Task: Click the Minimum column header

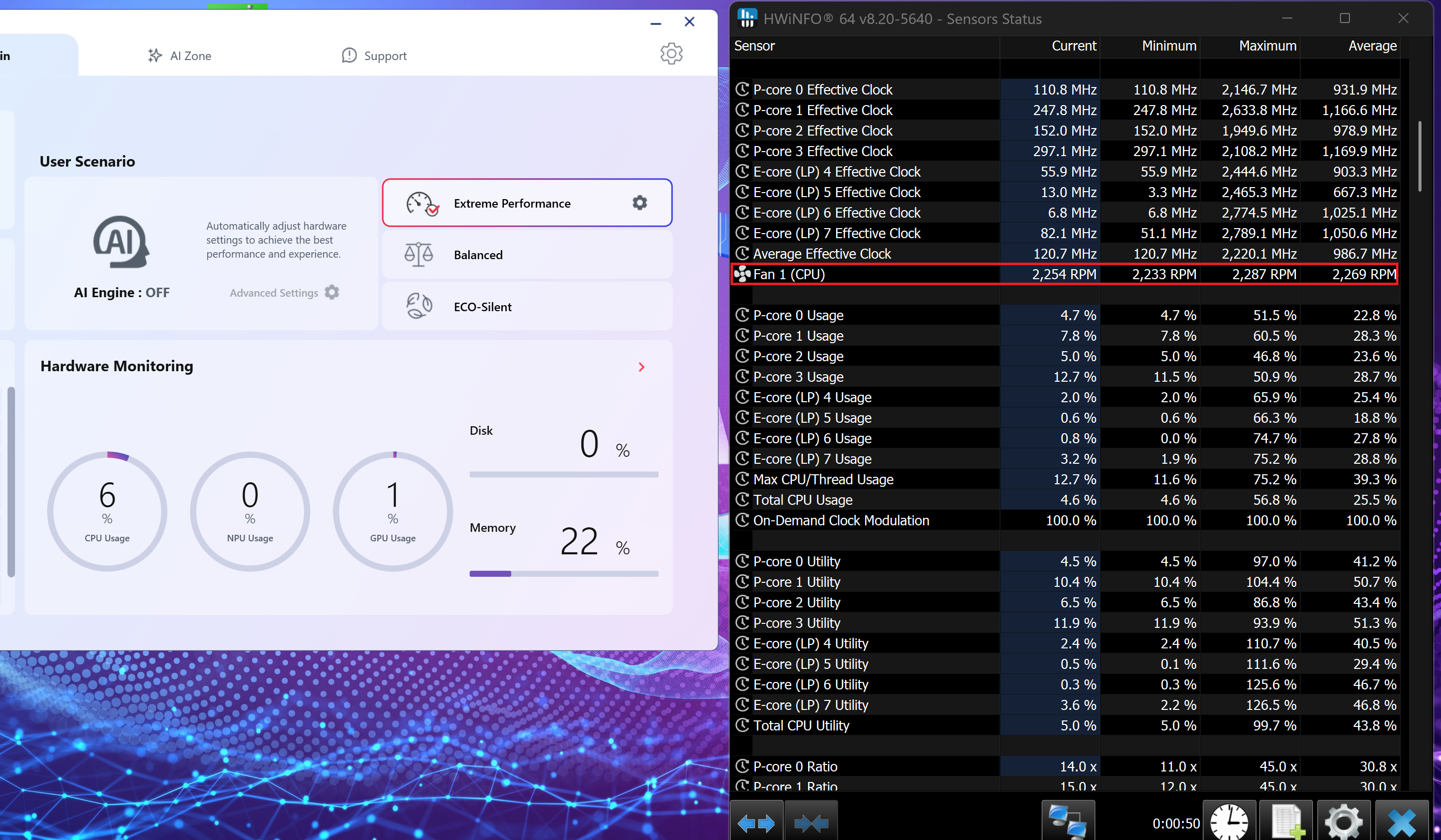Action: (x=1150, y=46)
